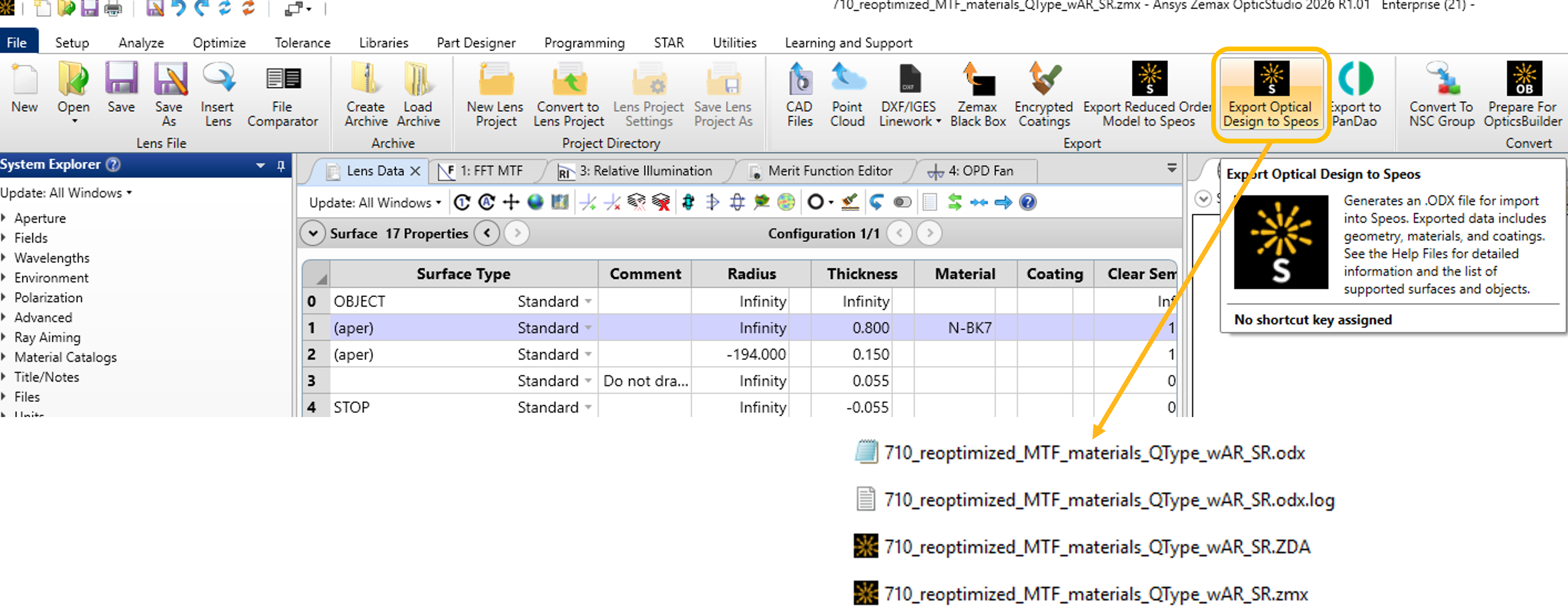Click the Convert to Lens Project icon
The height and width of the screenshot is (608, 1568).
coord(569,94)
